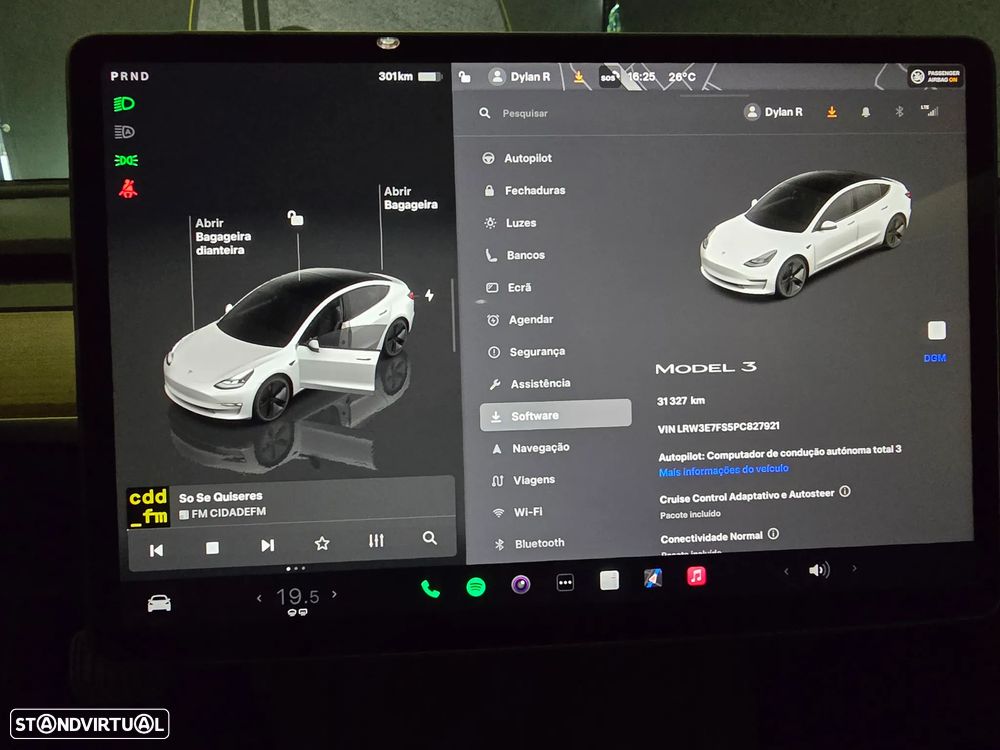1000x750 pixels.
Task: Open the all apps menu (three dots)
Action: pos(565,582)
